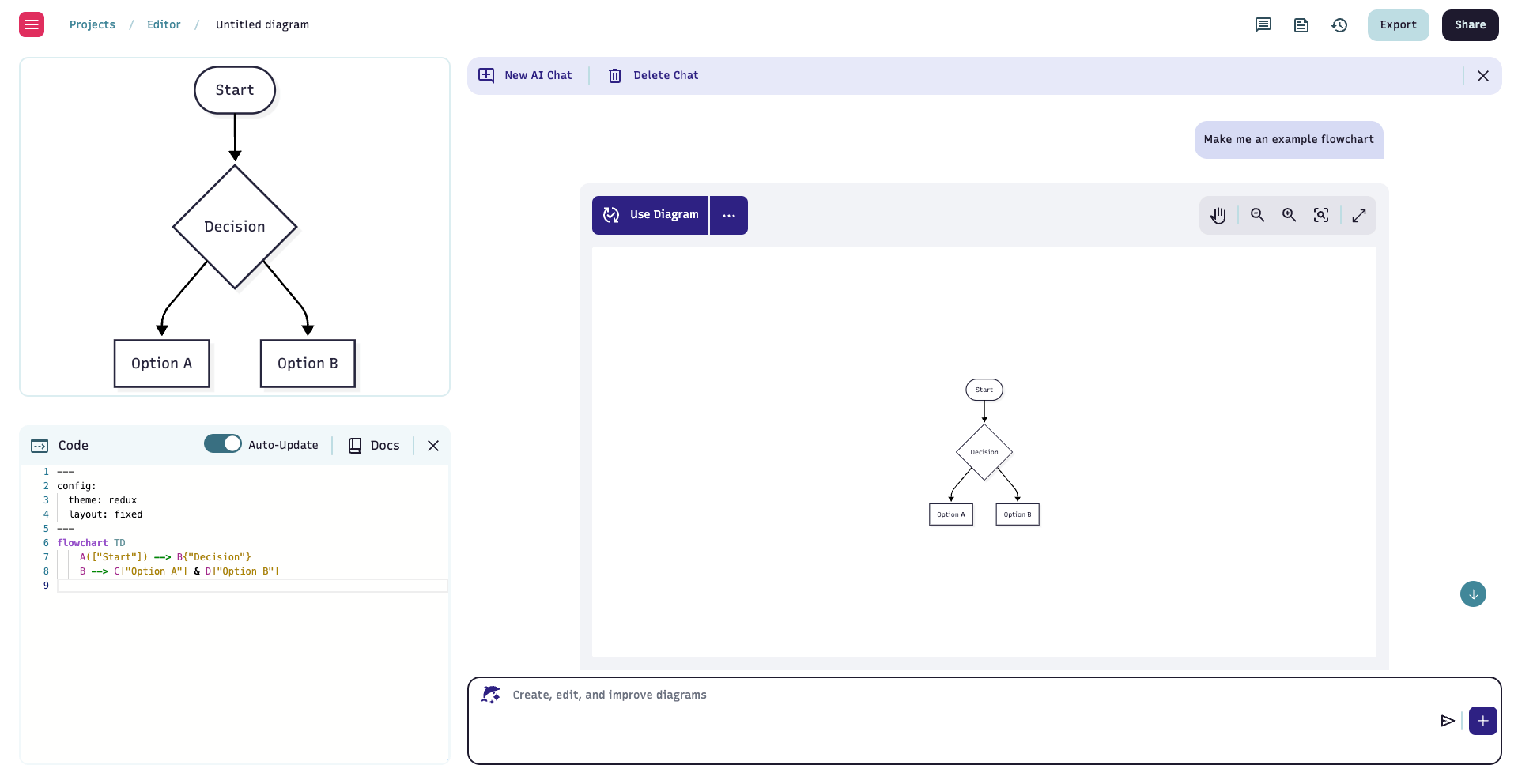The width and height of the screenshot is (1518, 784).
Task: Click the AI assistant icon in input
Action: click(x=491, y=695)
